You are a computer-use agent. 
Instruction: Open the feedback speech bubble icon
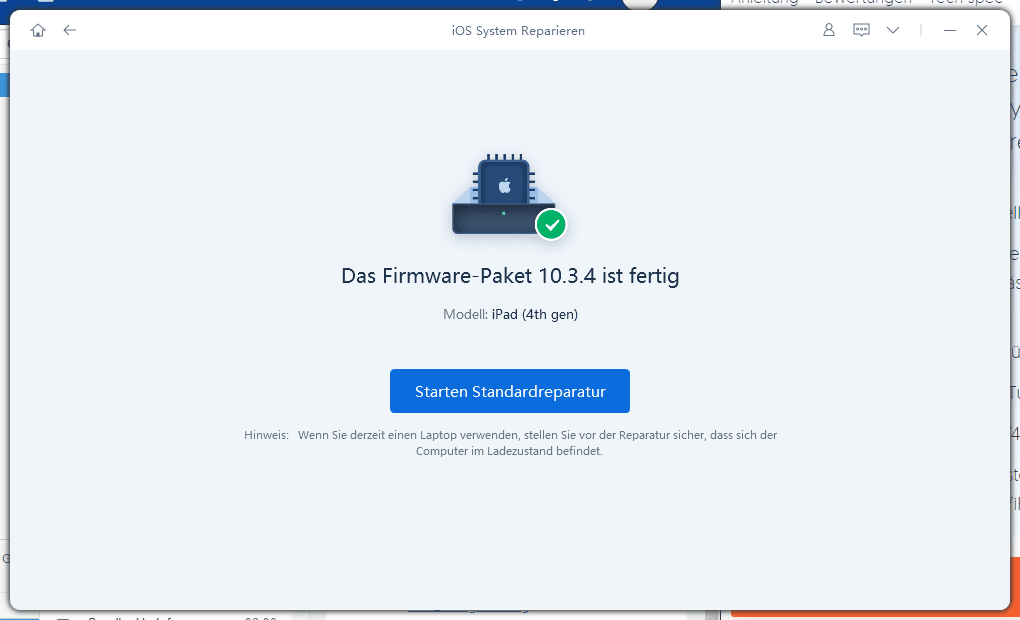click(861, 31)
